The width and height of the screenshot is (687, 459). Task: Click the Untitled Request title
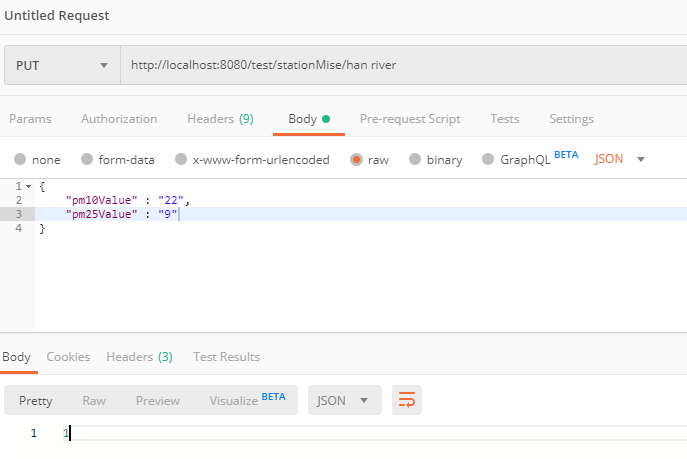[57, 16]
